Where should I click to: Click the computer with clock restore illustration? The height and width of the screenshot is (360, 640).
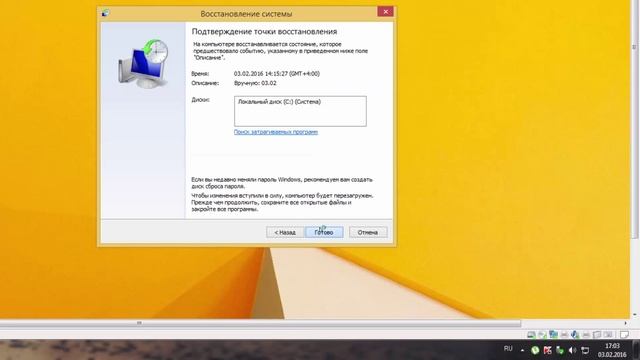coord(143,63)
